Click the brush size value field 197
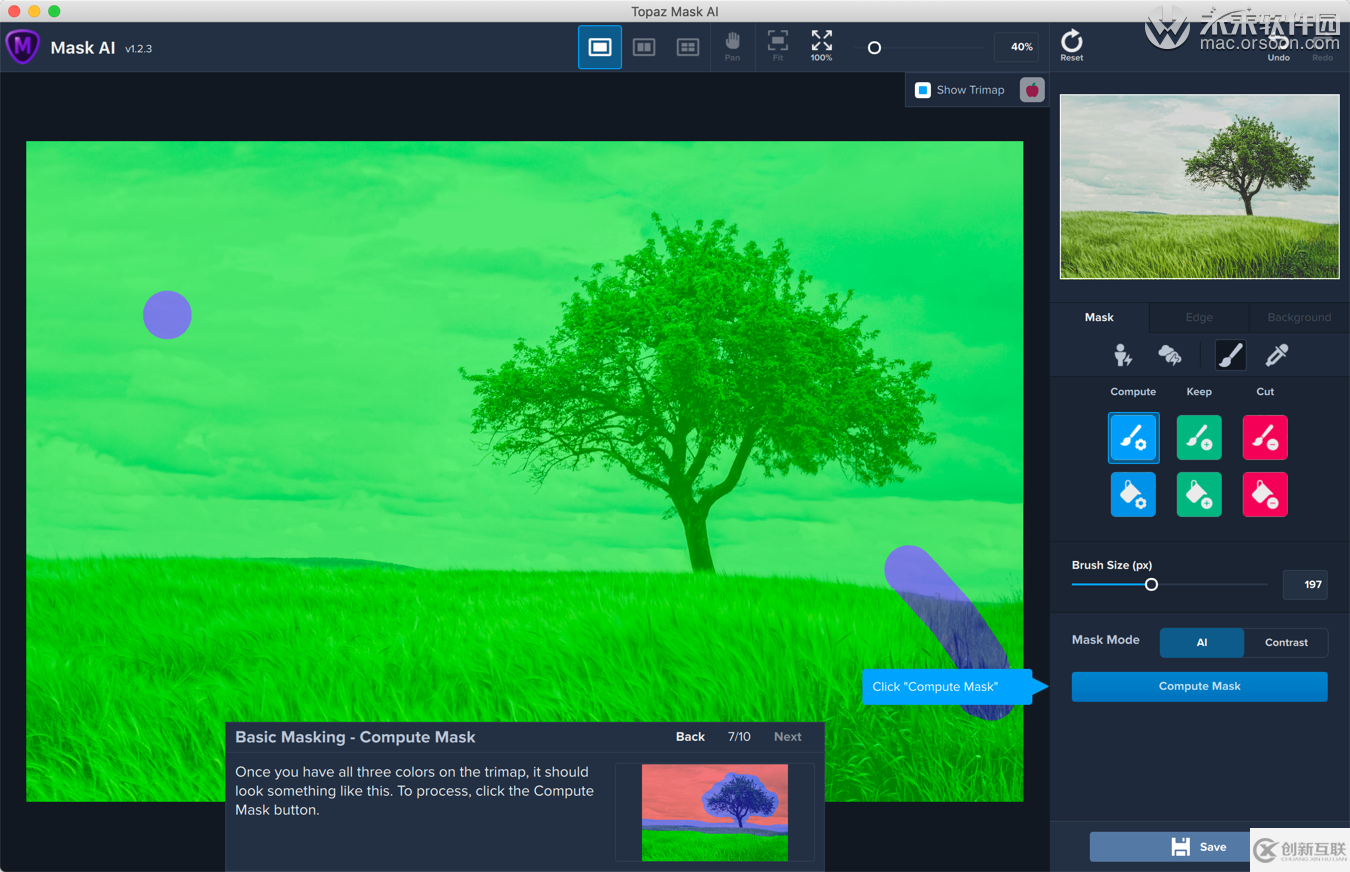This screenshot has width=1350, height=872. click(1305, 585)
